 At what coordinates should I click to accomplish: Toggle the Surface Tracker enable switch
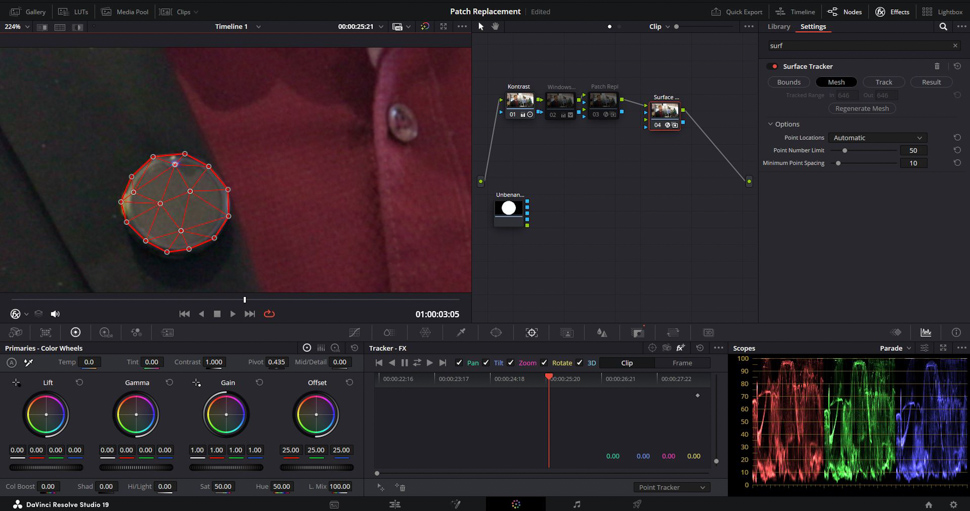tap(774, 66)
